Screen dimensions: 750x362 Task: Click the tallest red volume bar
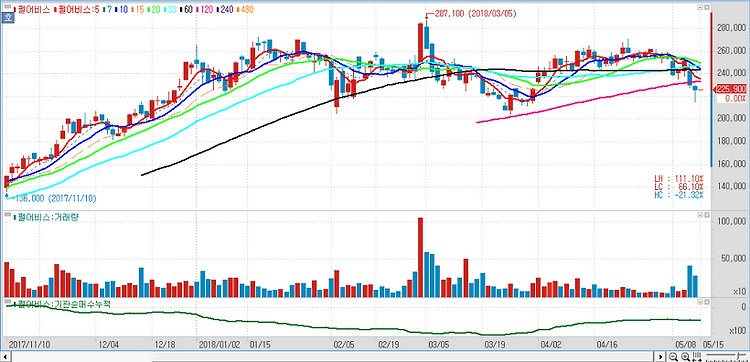point(420,257)
